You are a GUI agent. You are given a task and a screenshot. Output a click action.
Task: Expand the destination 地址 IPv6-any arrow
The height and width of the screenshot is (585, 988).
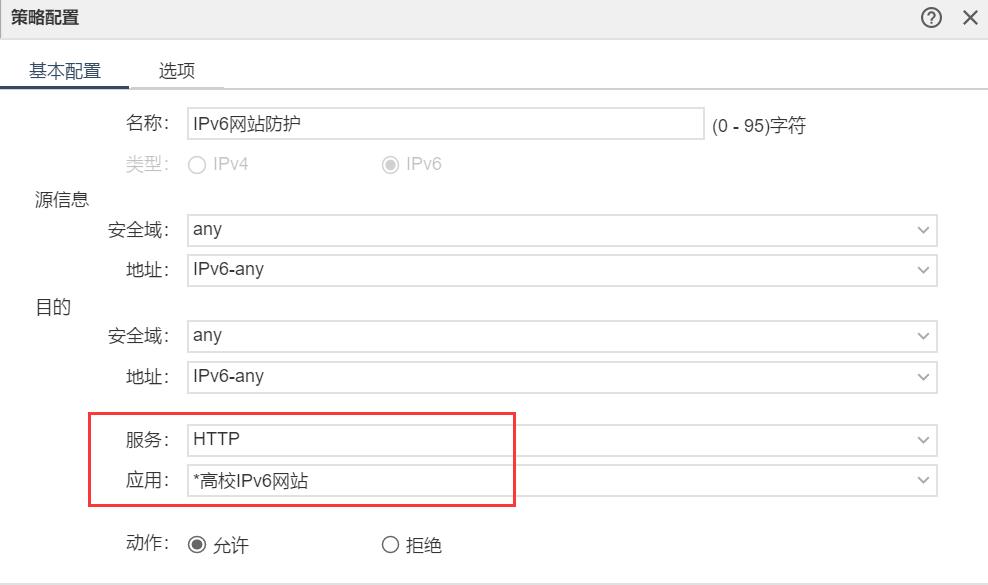pyautogui.click(x=923, y=377)
